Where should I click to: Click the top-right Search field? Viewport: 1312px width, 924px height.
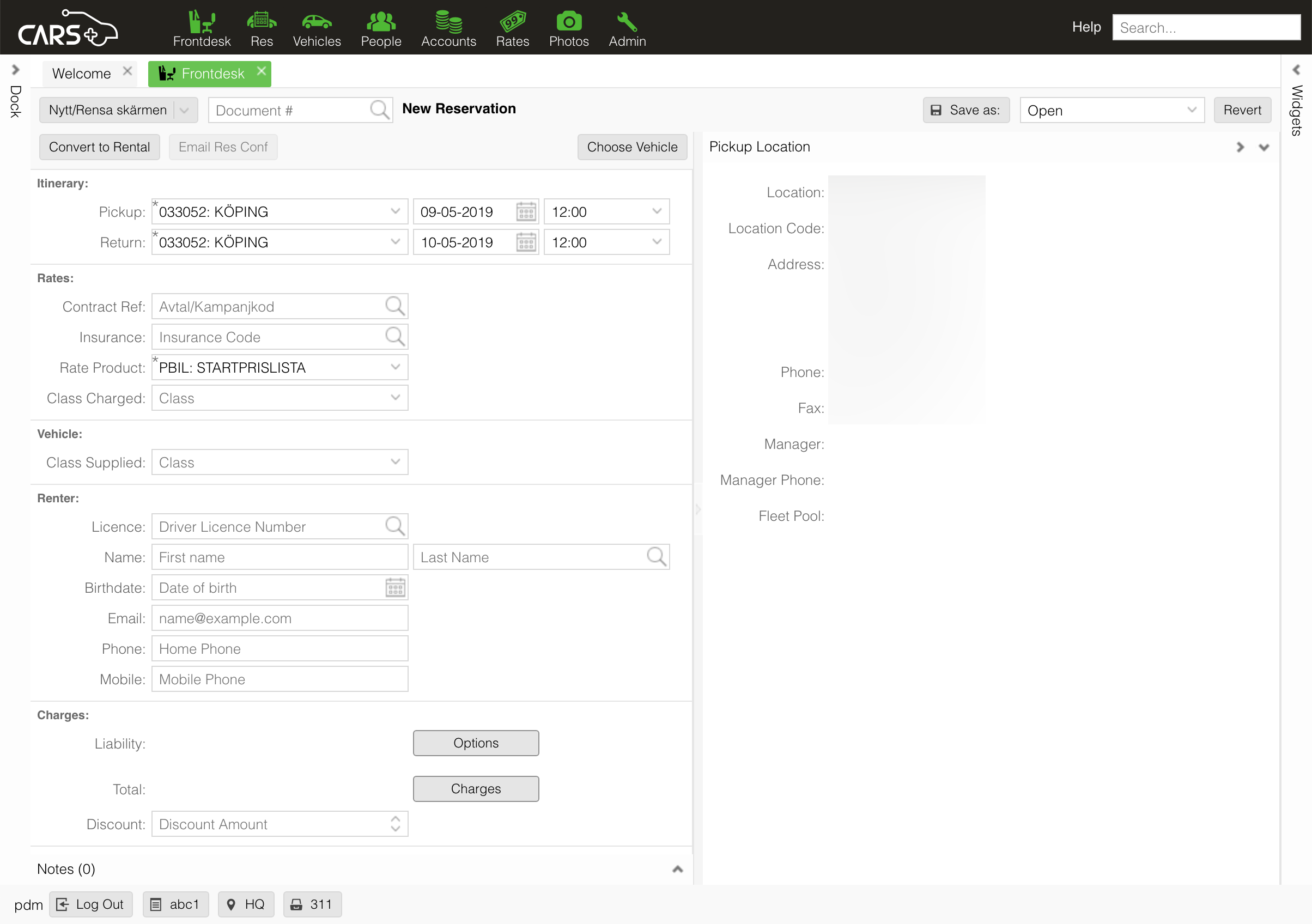tap(1206, 27)
